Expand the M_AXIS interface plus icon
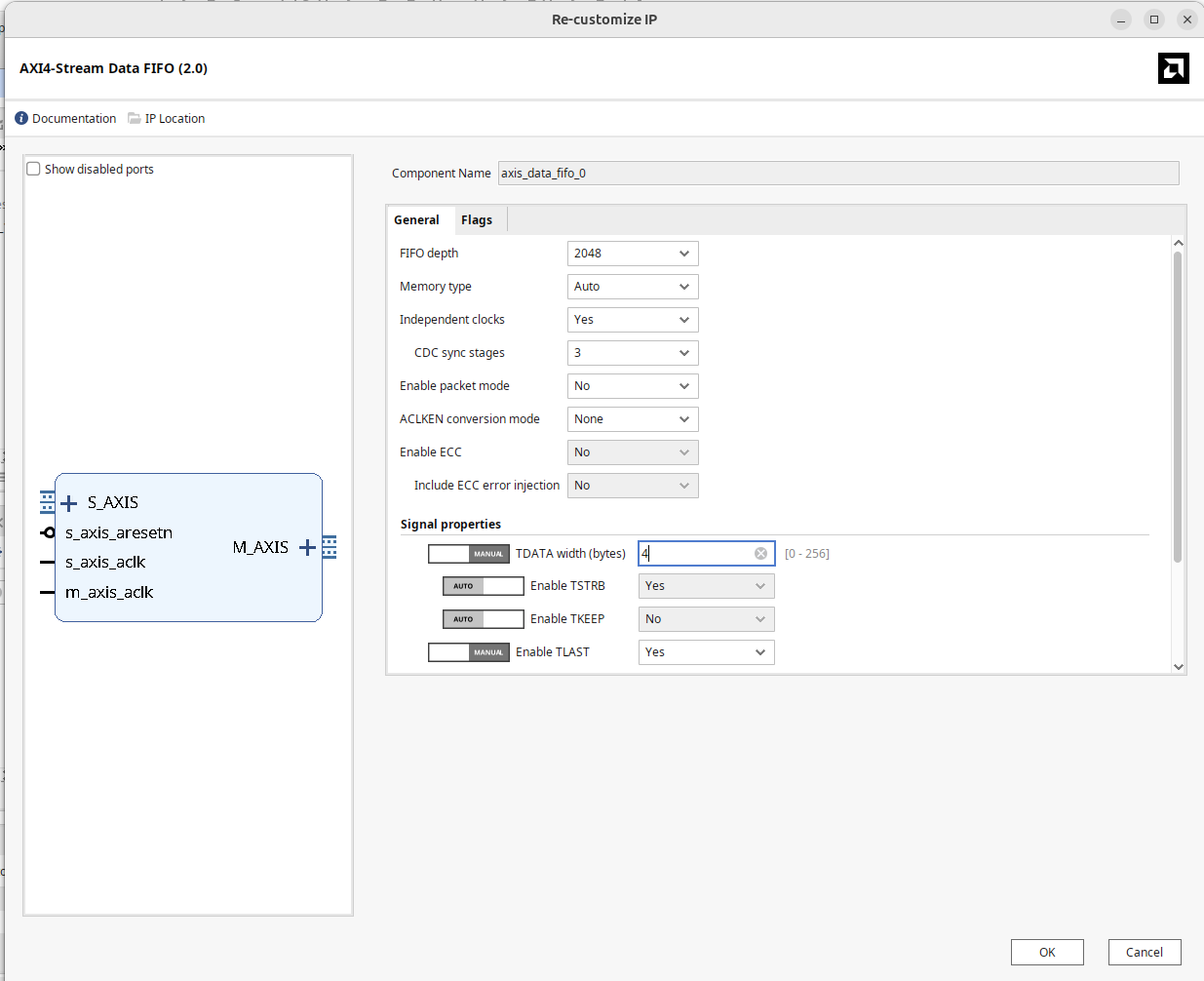This screenshot has width=1204, height=981. (x=307, y=547)
